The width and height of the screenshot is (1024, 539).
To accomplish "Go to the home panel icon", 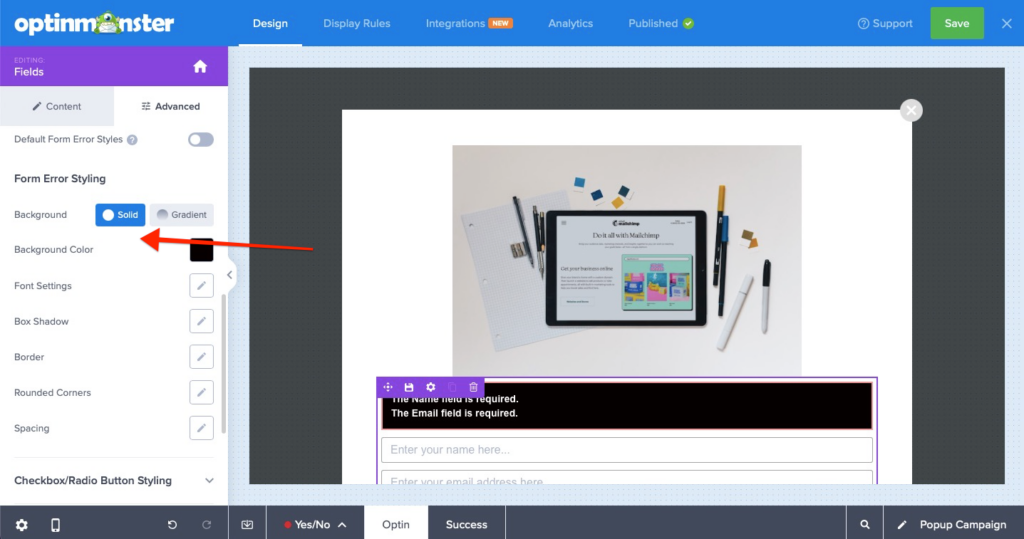I will click(200, 66).
